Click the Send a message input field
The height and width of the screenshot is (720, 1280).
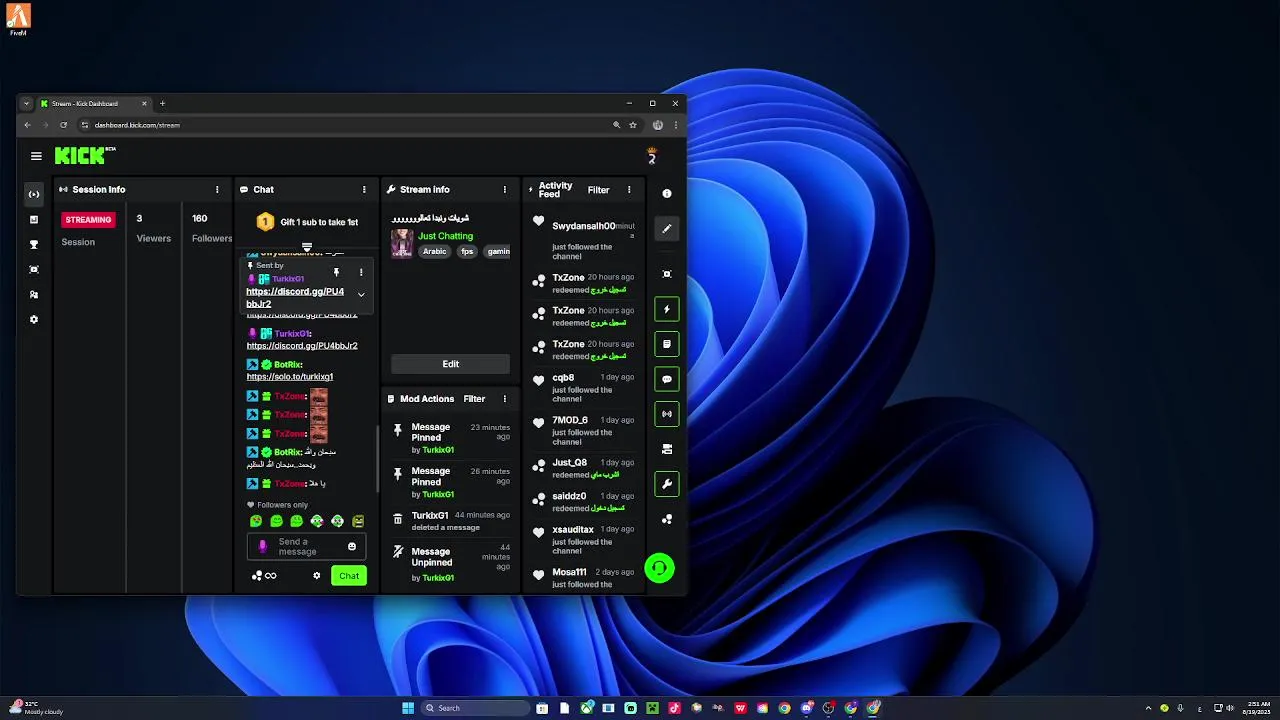[307, 547]
